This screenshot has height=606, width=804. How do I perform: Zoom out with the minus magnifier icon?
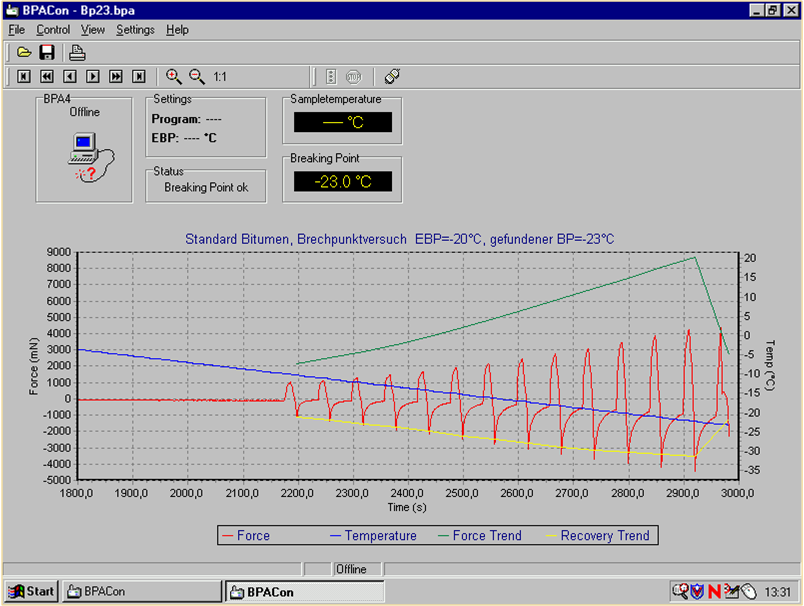(197, 76)
